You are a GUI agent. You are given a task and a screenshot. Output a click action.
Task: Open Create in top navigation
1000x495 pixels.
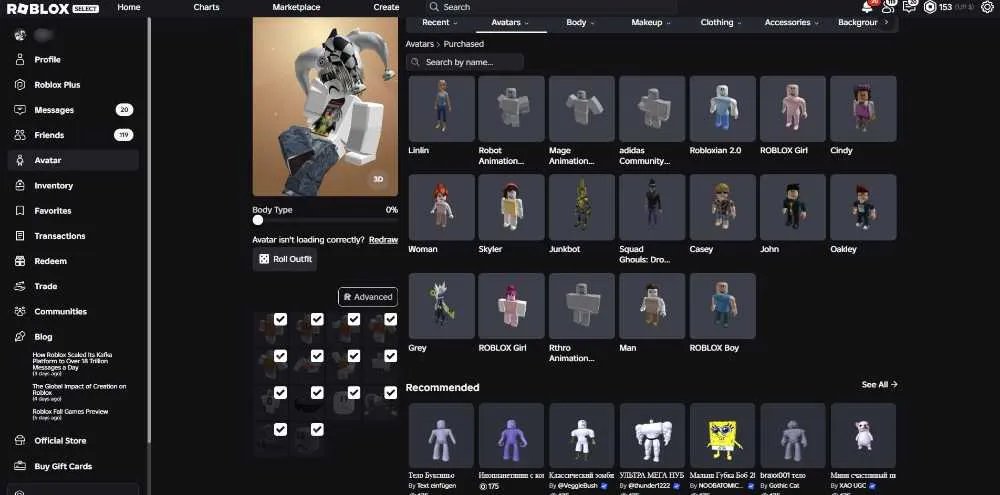[386, 7]
